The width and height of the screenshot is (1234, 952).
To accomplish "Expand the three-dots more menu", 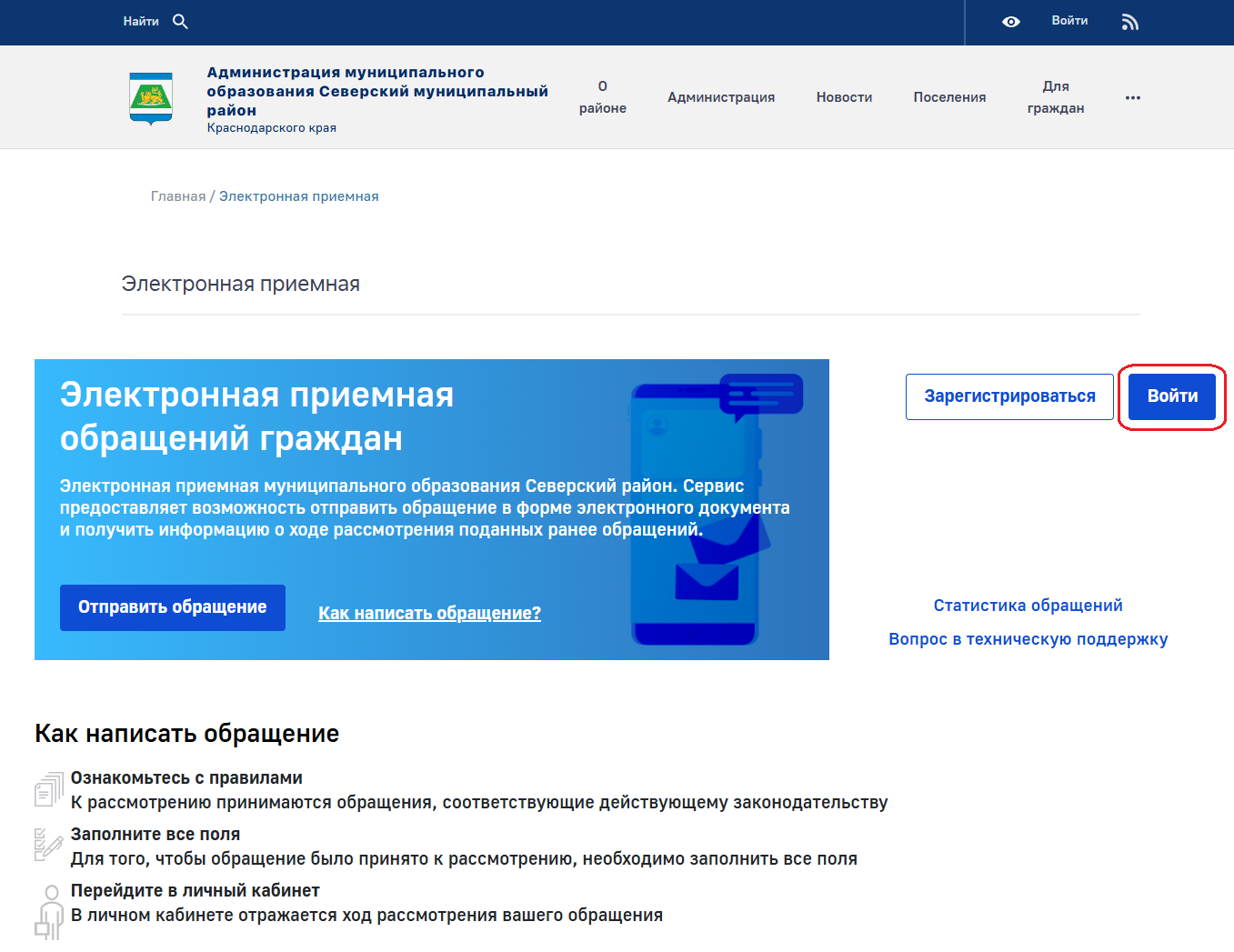I will [x=1132, y=97].
